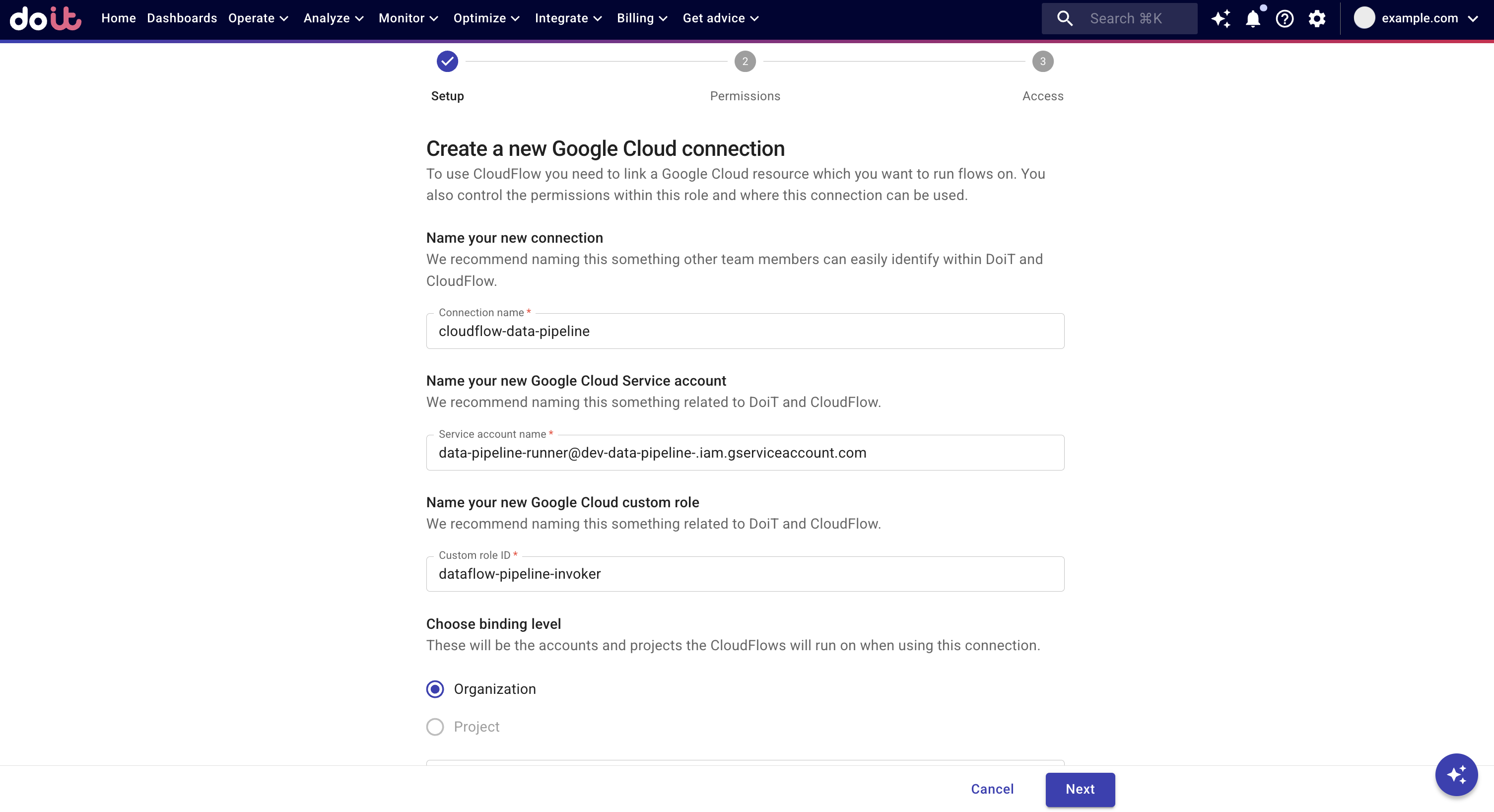
Task: Select the Project binding level
Action: [435, 727]
